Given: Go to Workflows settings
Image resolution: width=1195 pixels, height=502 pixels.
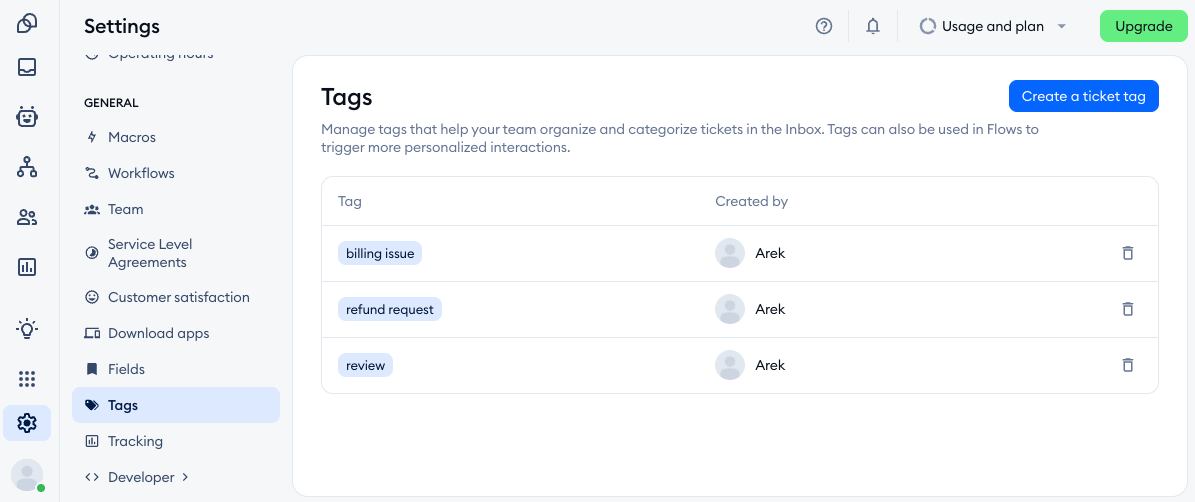Looking at the screenshot, I should coord(140,173).
